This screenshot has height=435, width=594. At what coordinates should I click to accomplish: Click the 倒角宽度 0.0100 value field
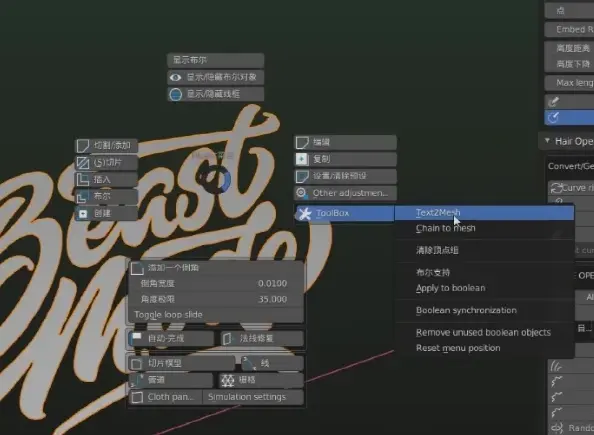pyautogui.click(x=216, y=283)
